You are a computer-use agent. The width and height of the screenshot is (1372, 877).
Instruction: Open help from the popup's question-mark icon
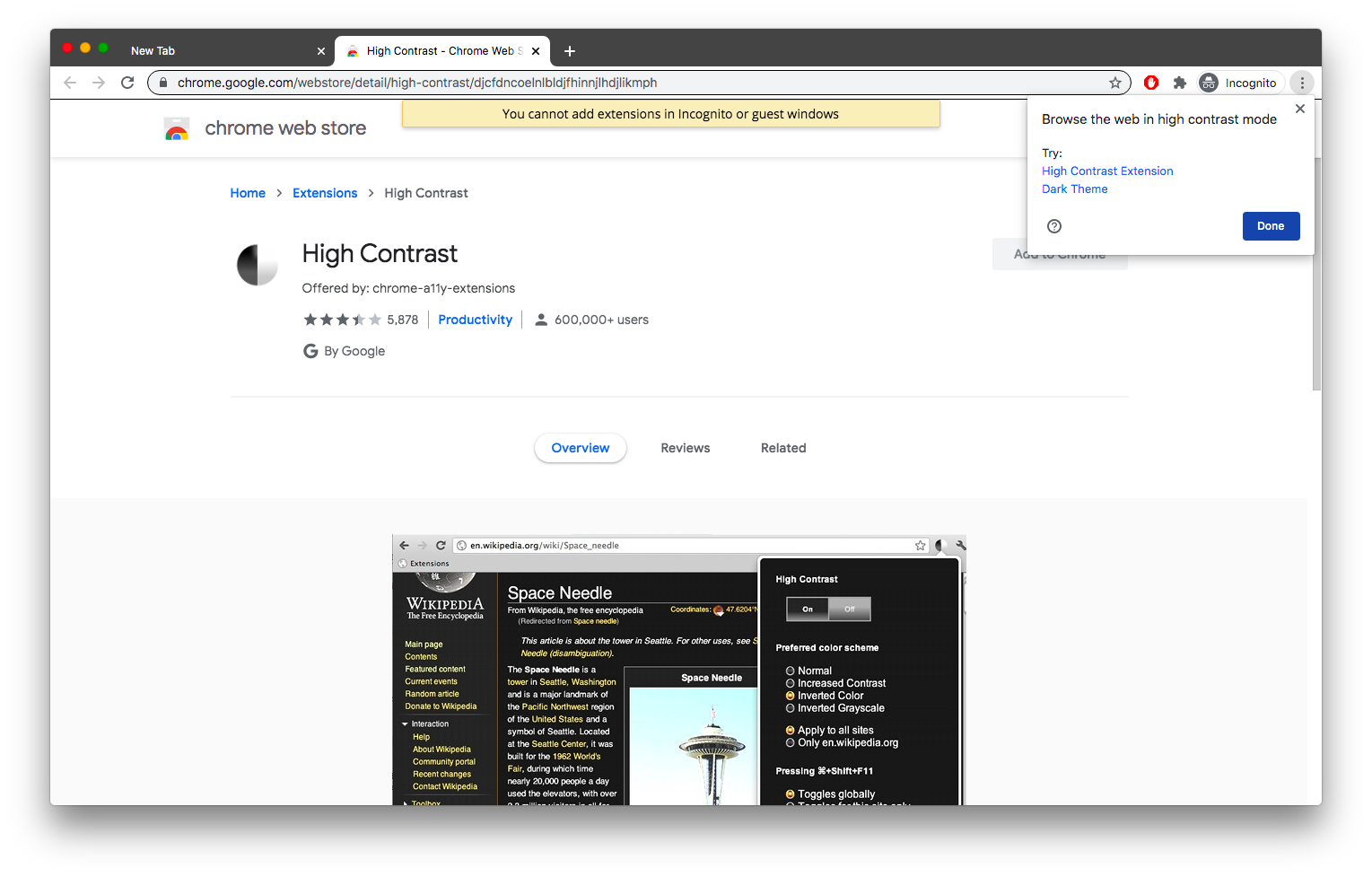pyautogui.click(x=1054, y=226)
